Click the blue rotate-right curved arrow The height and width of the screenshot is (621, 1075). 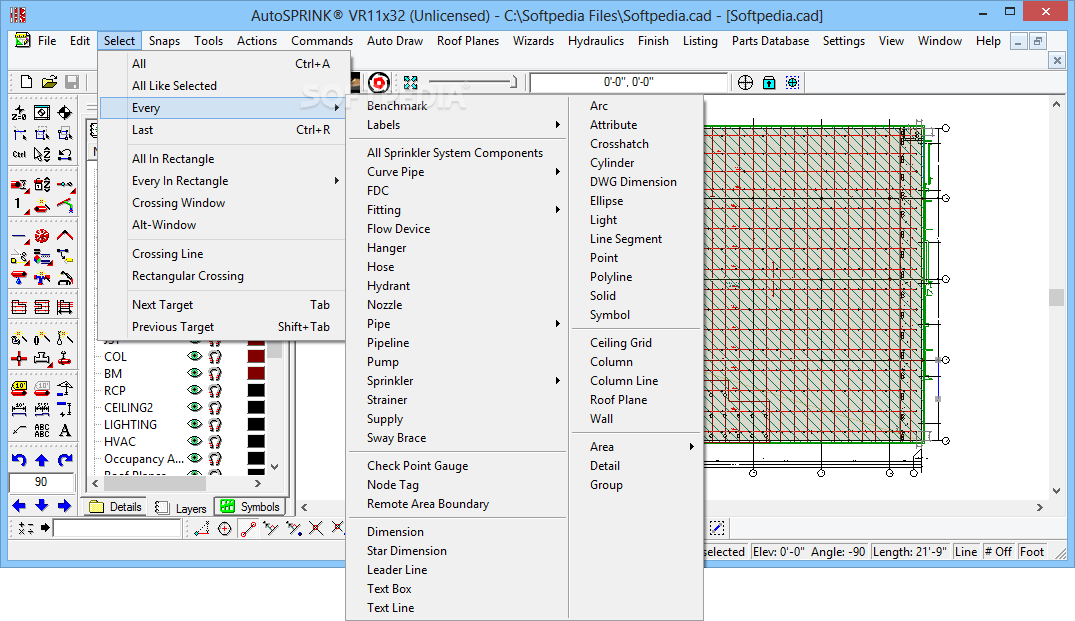pos(64,460)
